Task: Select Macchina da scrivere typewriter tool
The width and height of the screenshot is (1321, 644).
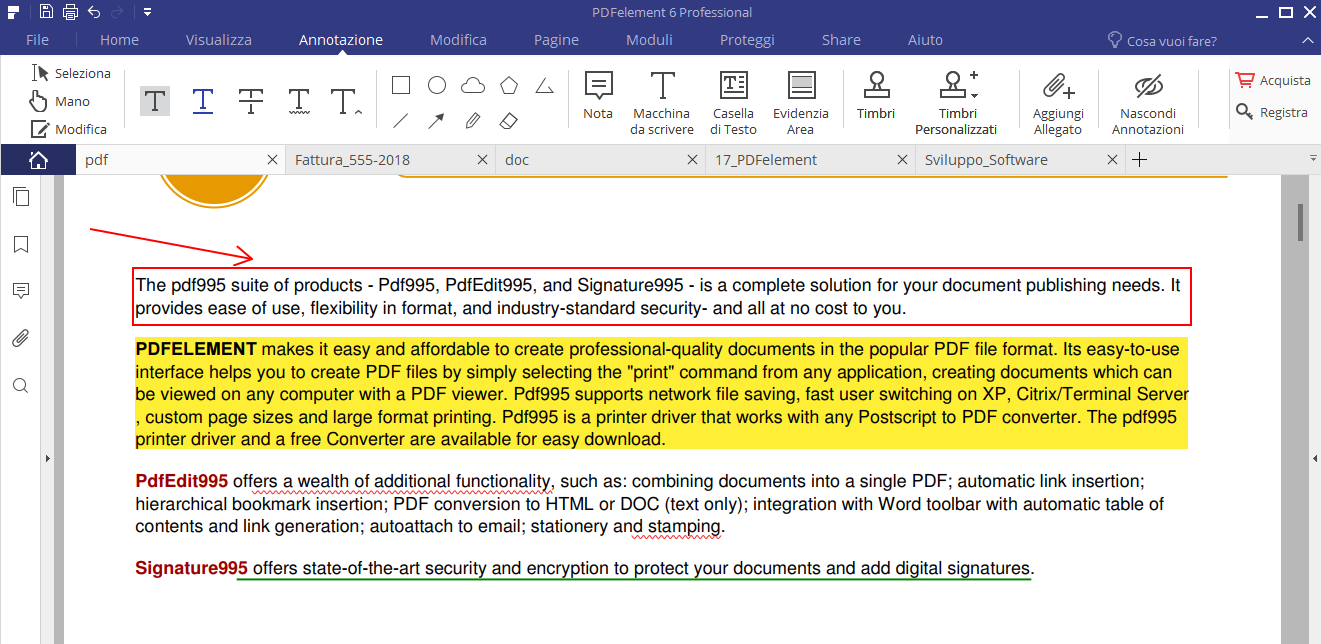Action: pyautogui.click(x=662, y=102)
